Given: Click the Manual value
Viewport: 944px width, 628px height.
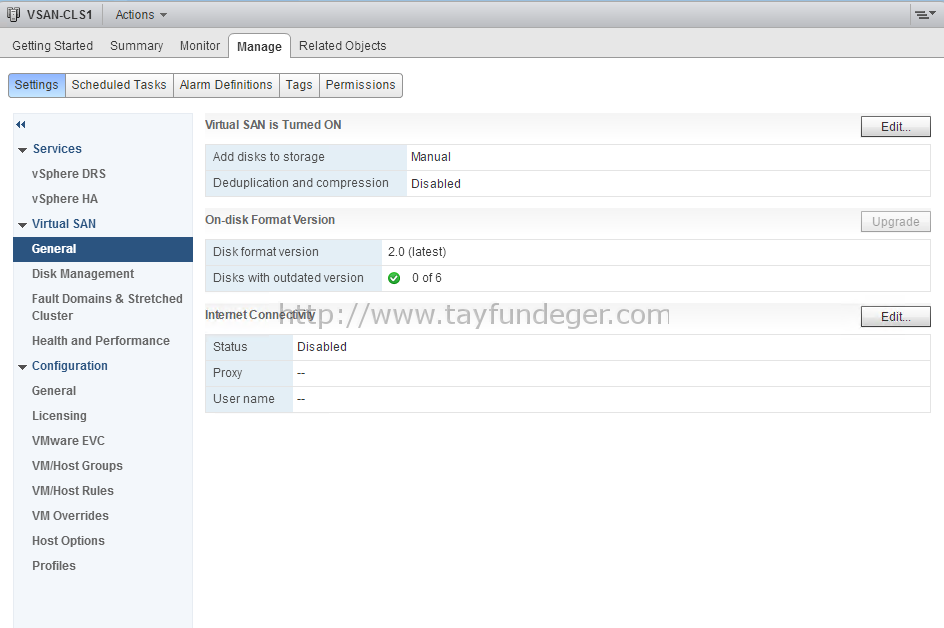Looking at the screenshot, I should pyautogui.click(x=430, y=157).
